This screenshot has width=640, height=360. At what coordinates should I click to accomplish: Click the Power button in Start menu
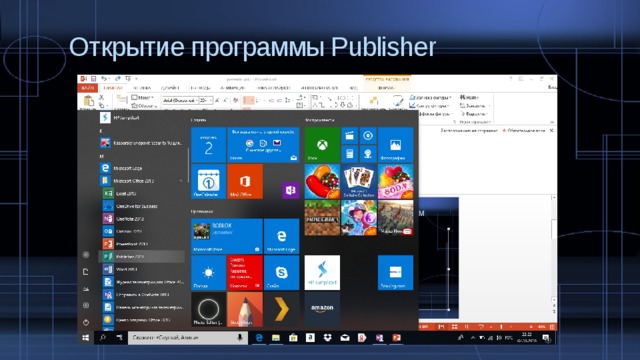86,322
